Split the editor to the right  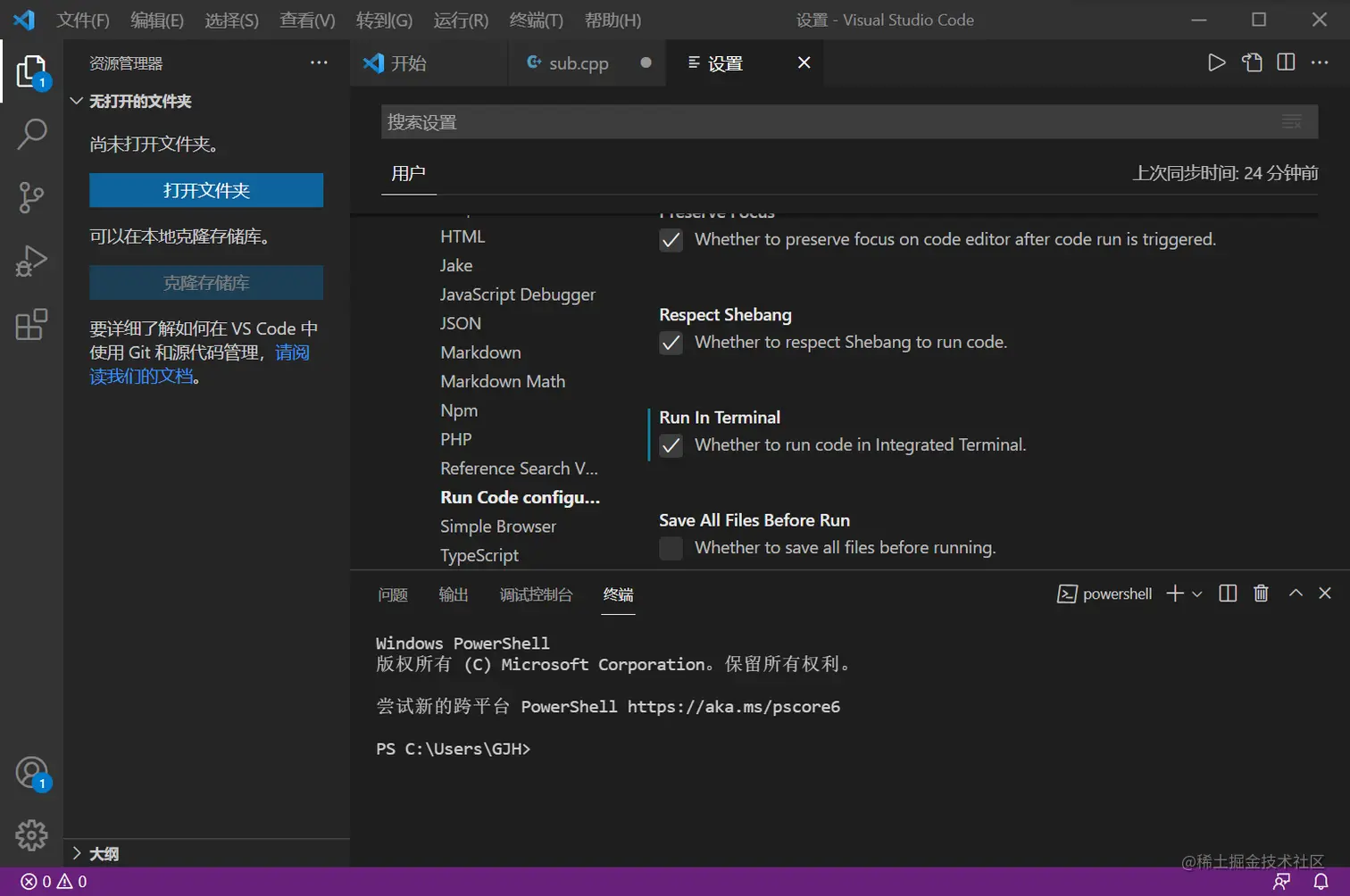[x=1286, y=62]
